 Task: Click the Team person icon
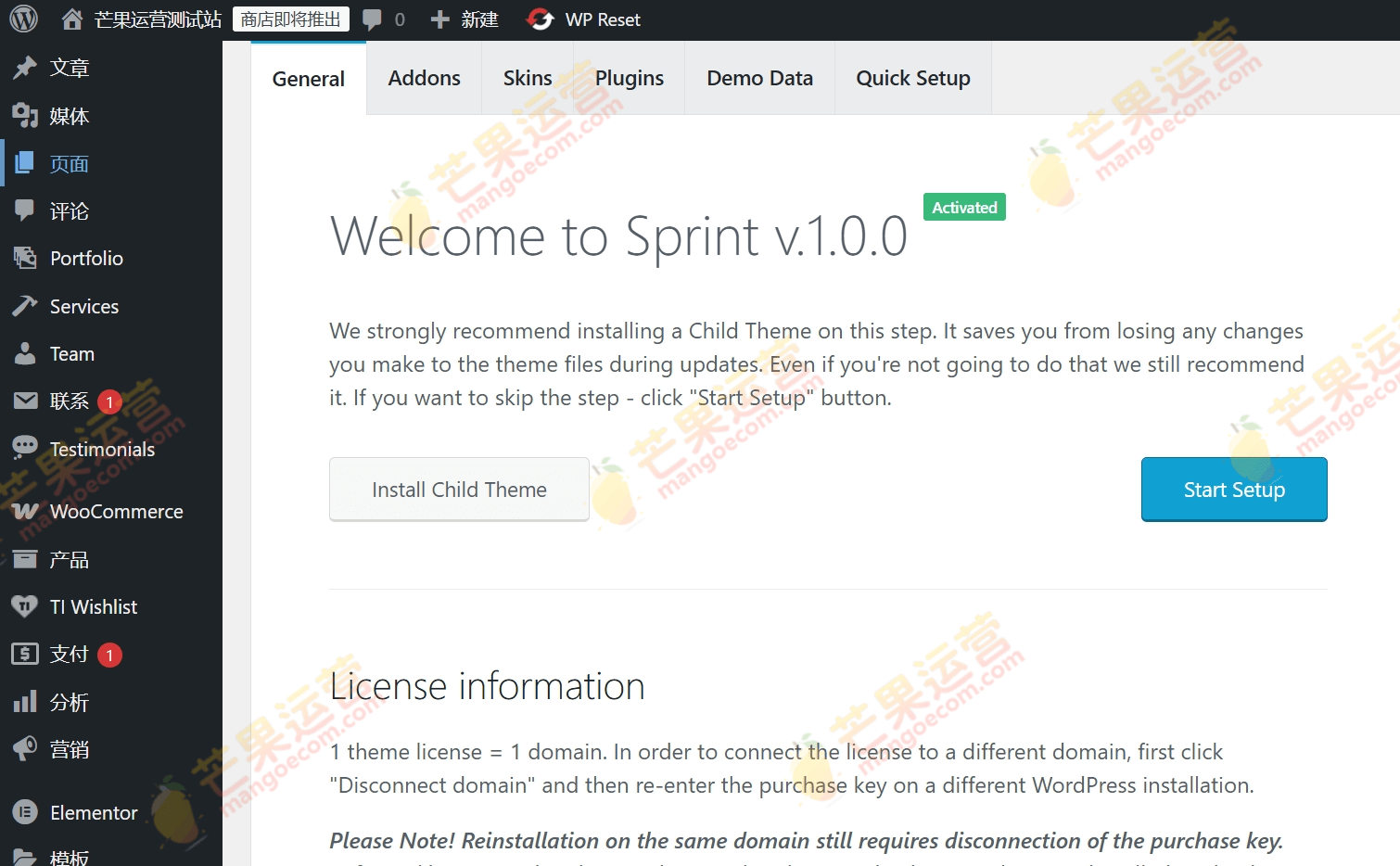pyautogui.click(x=25, y=353)
